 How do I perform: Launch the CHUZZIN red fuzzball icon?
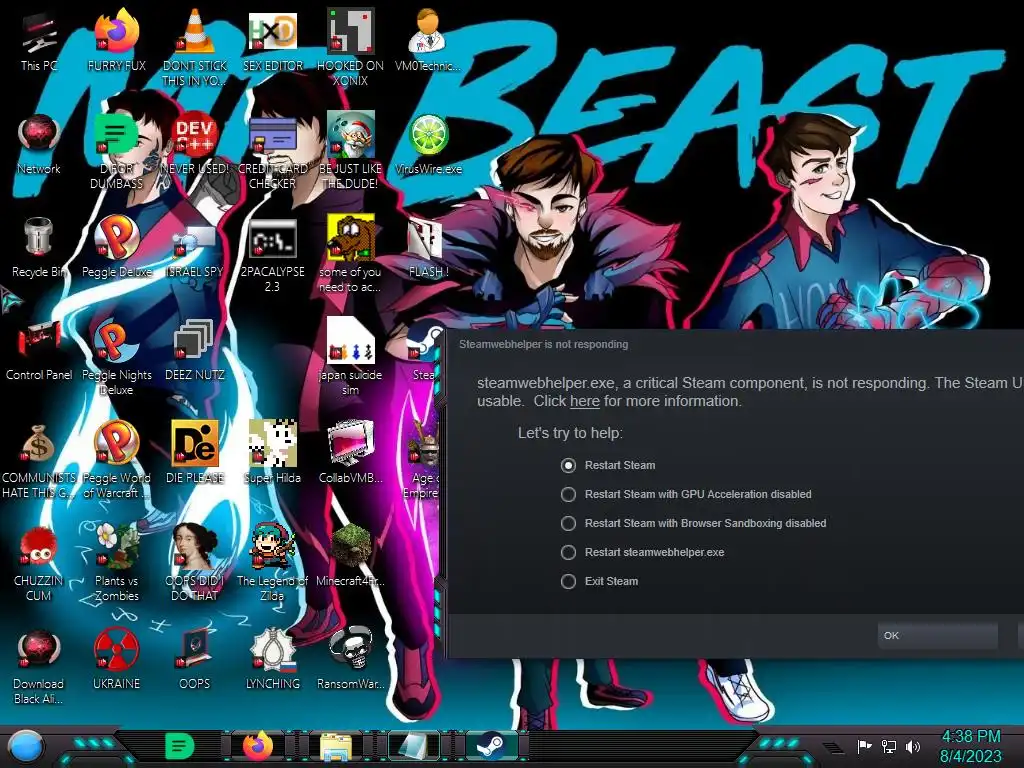38,562
